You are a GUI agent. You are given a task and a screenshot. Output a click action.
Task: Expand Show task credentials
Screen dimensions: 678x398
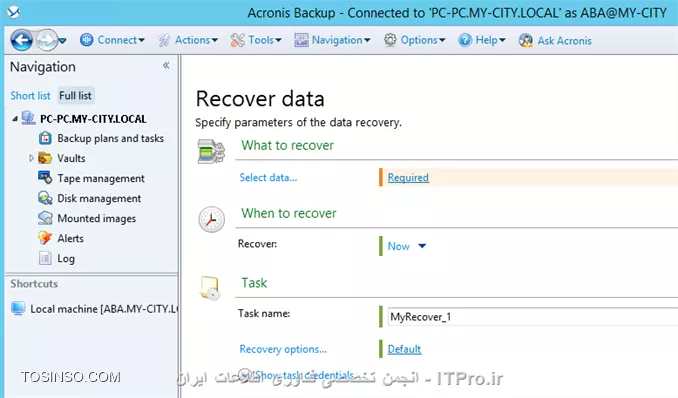pos(297,375)
